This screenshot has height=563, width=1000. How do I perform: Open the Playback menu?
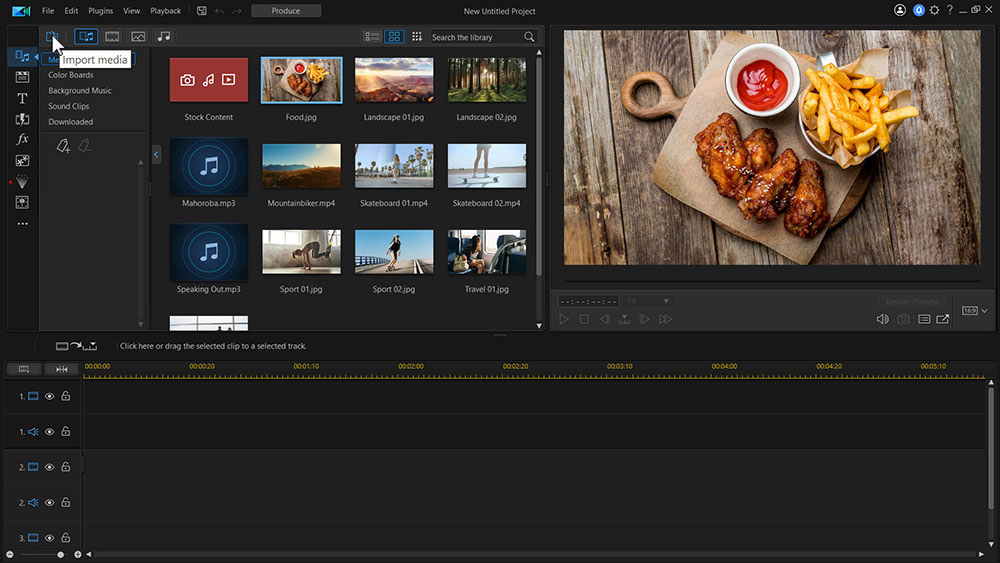click(165, 11)
